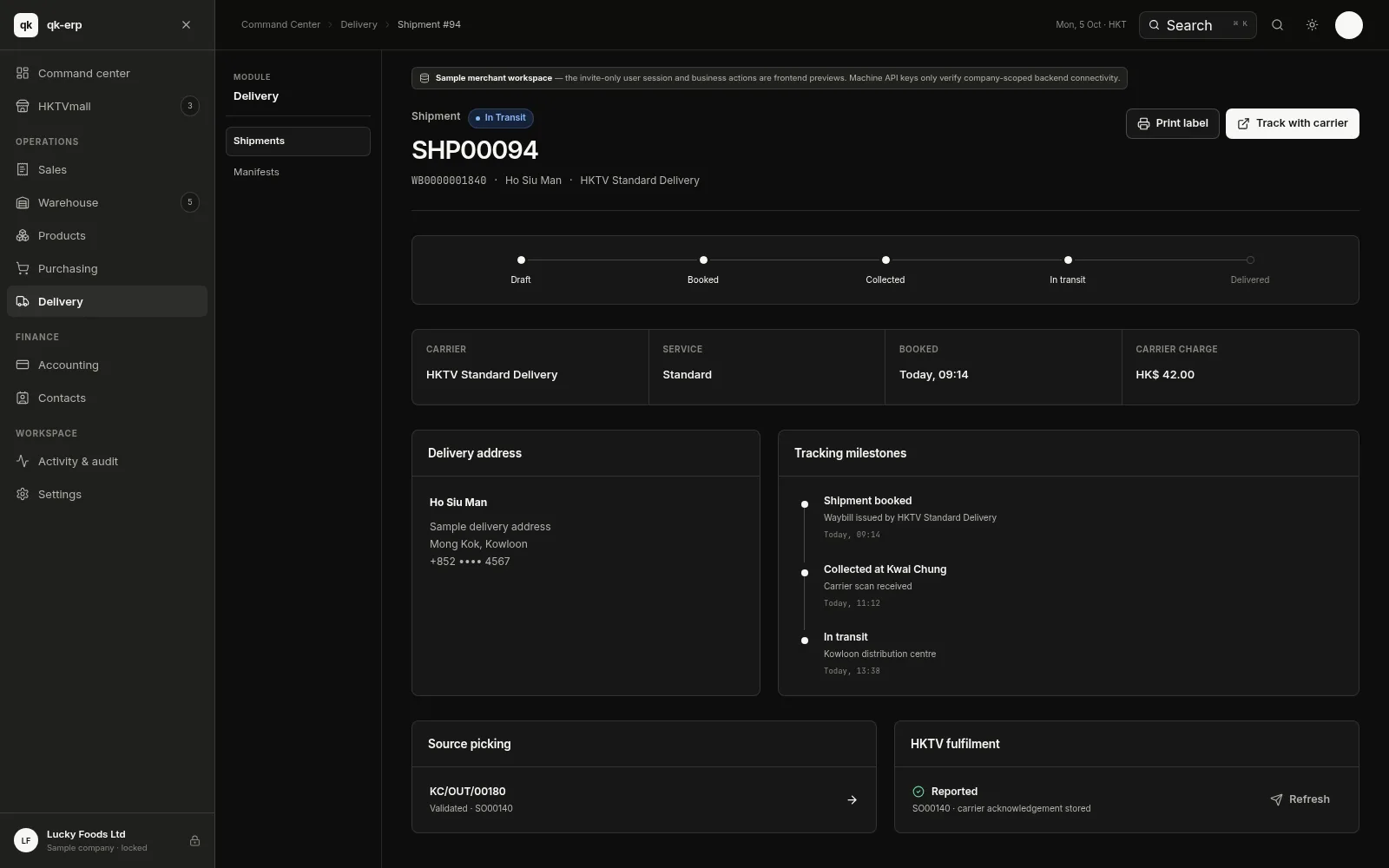The height and width of the screenshot is (868, 1389).
Task: Click the Products icon in sidebar
Action: click(x=23, y=235)
